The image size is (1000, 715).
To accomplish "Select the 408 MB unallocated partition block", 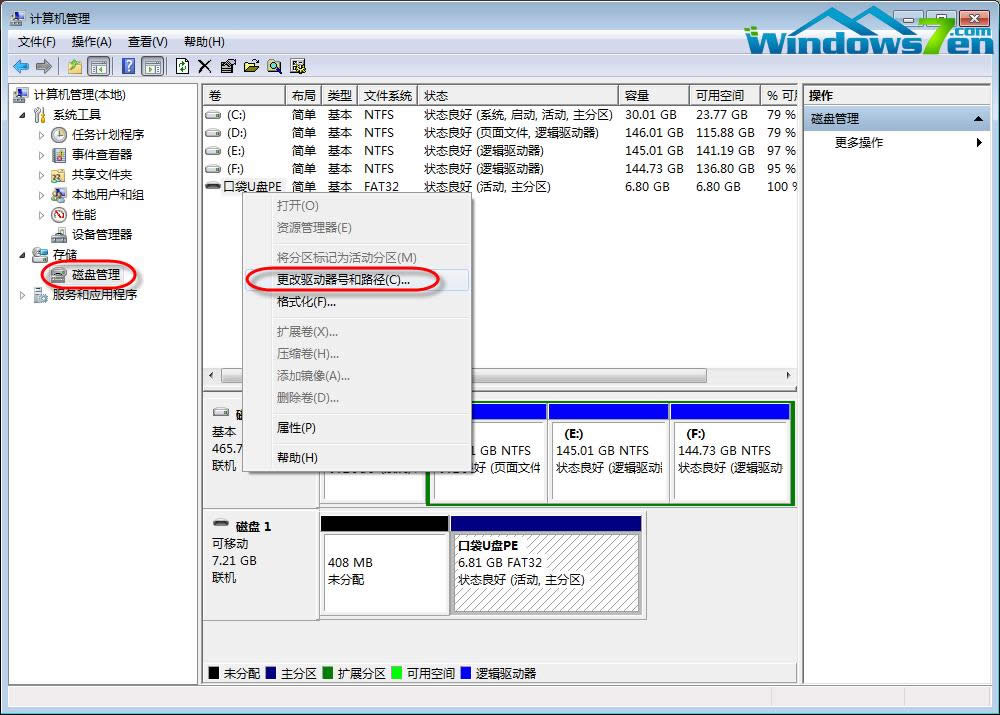I will tap(384, 572).
